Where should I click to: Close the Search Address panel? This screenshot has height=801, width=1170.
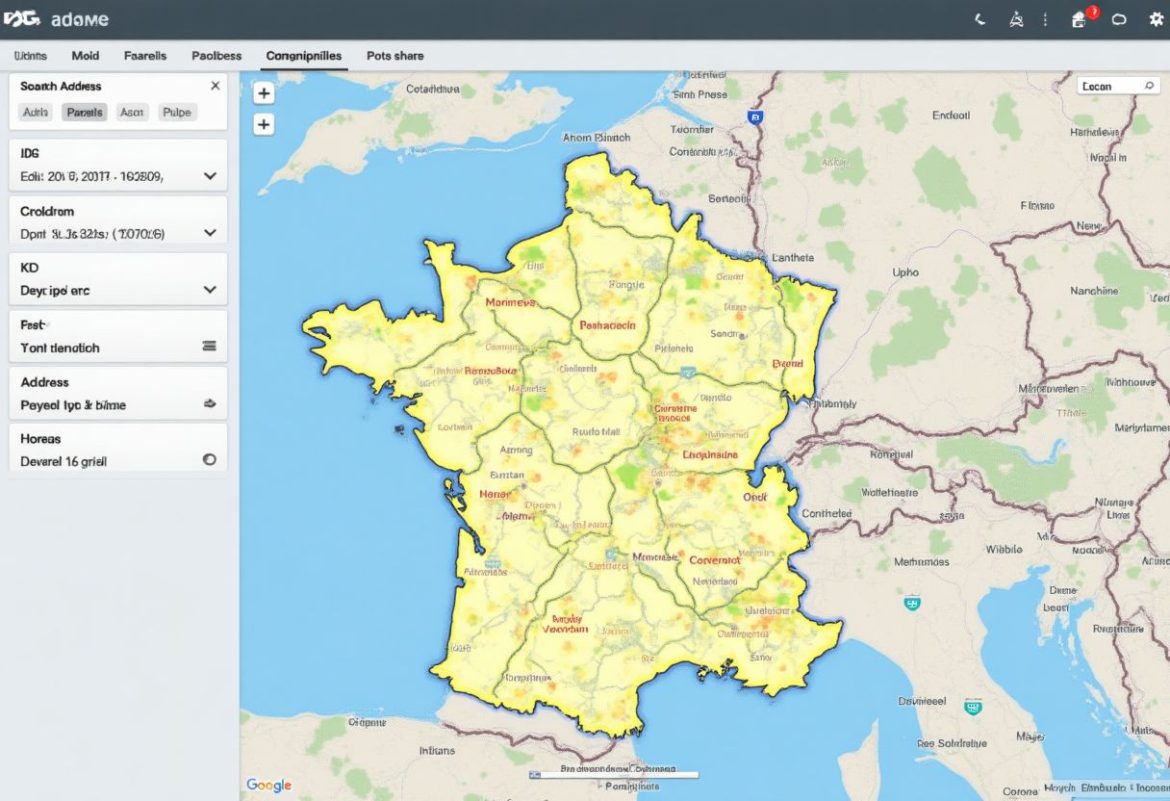pyautogui.click(x=214, y=86)
